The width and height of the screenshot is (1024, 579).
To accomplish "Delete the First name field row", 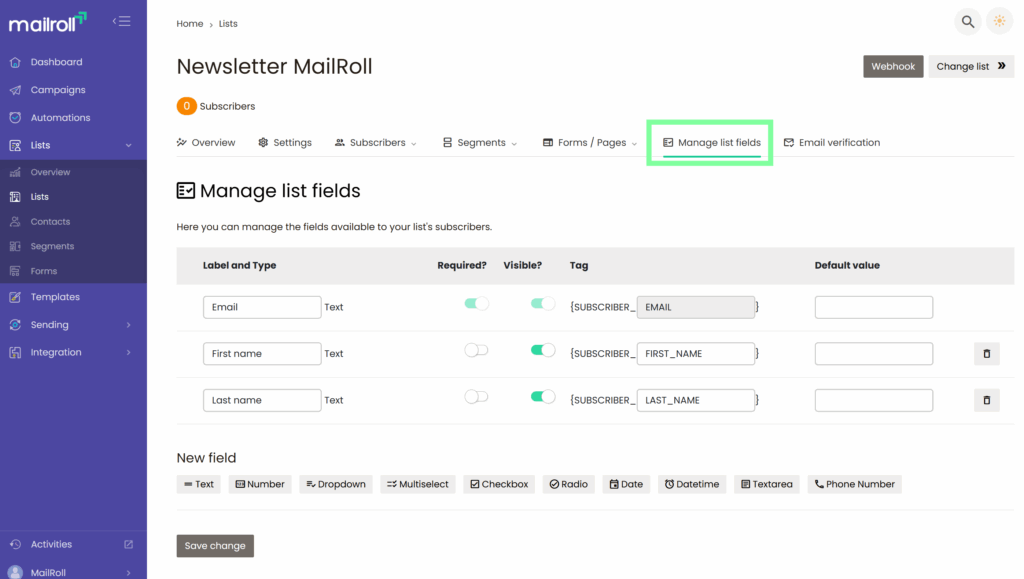I will pyautogui.click(x=986, y=354).
